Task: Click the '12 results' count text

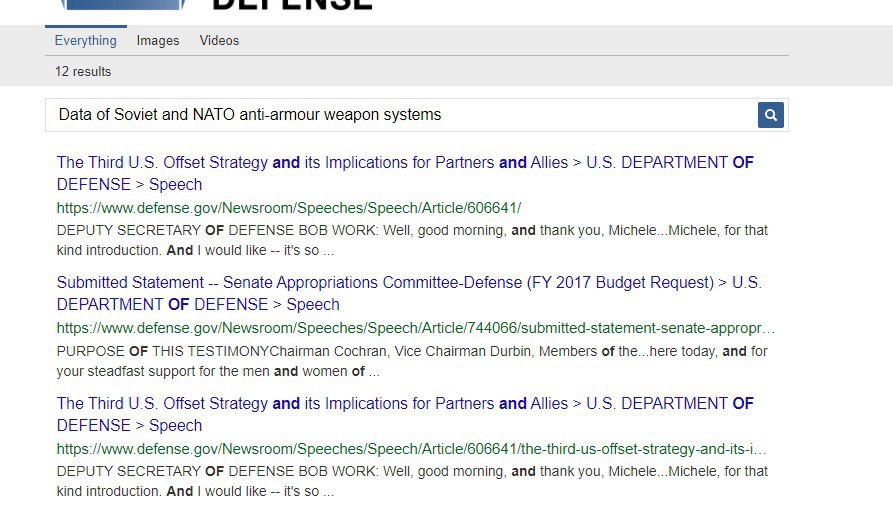Action: tap(83, 72)
